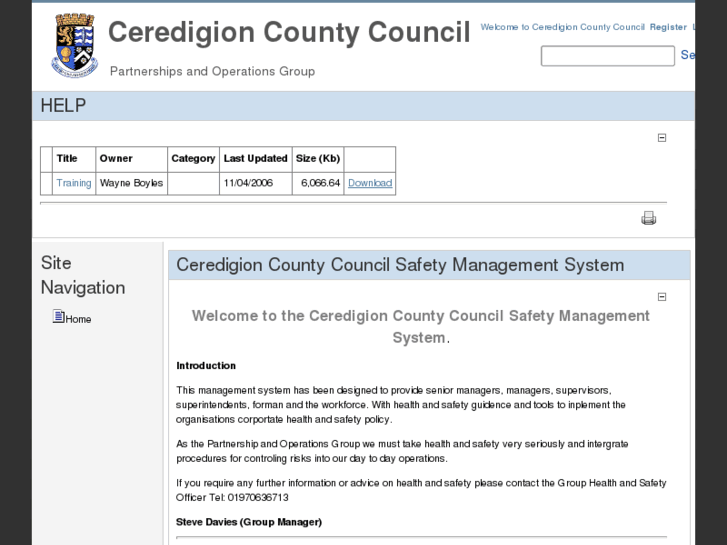727x545 pixels.
Task: Click the printer icon below the table
Action: click(648, 218)
